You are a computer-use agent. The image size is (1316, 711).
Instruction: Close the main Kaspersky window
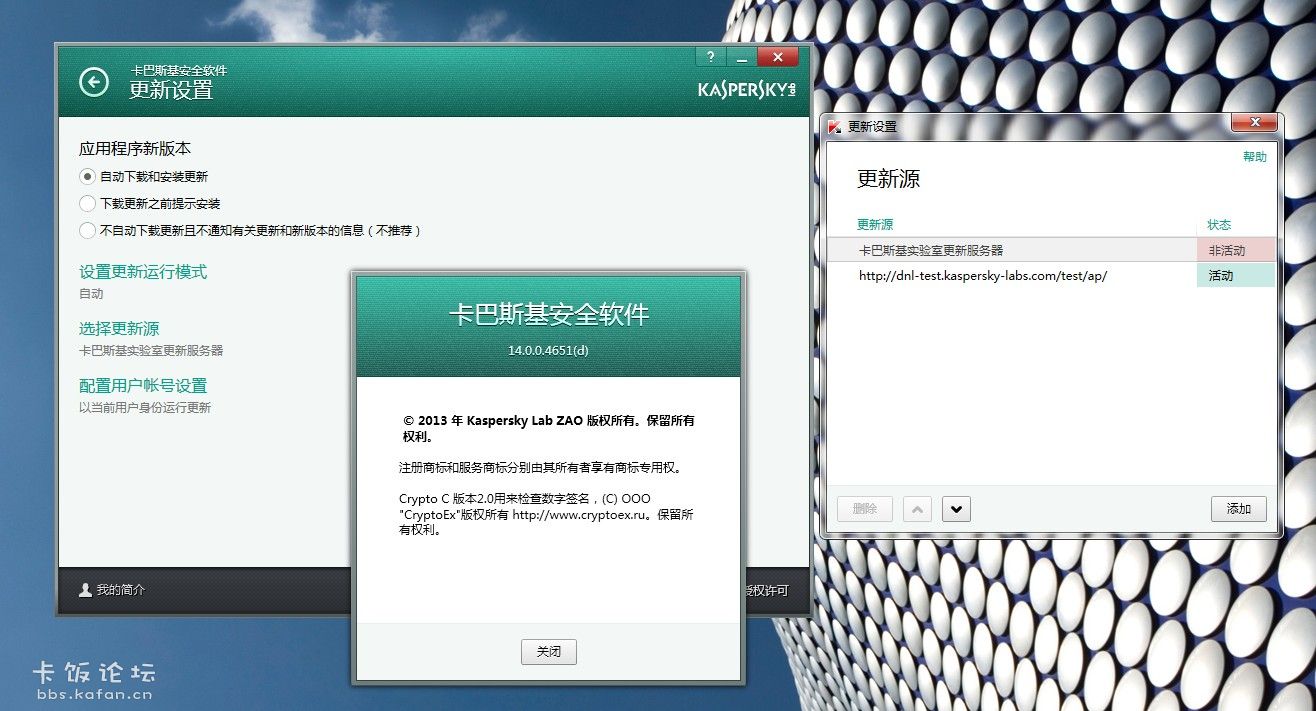point(778,57)
